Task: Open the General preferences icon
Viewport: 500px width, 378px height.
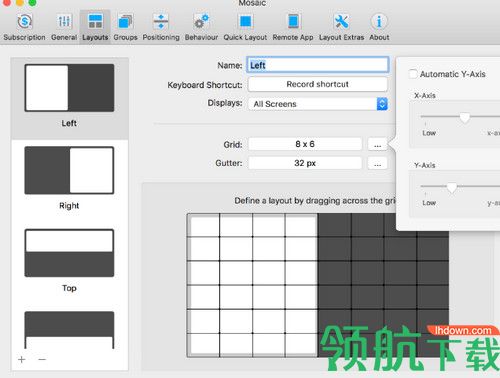Action: tap(64, 22)
